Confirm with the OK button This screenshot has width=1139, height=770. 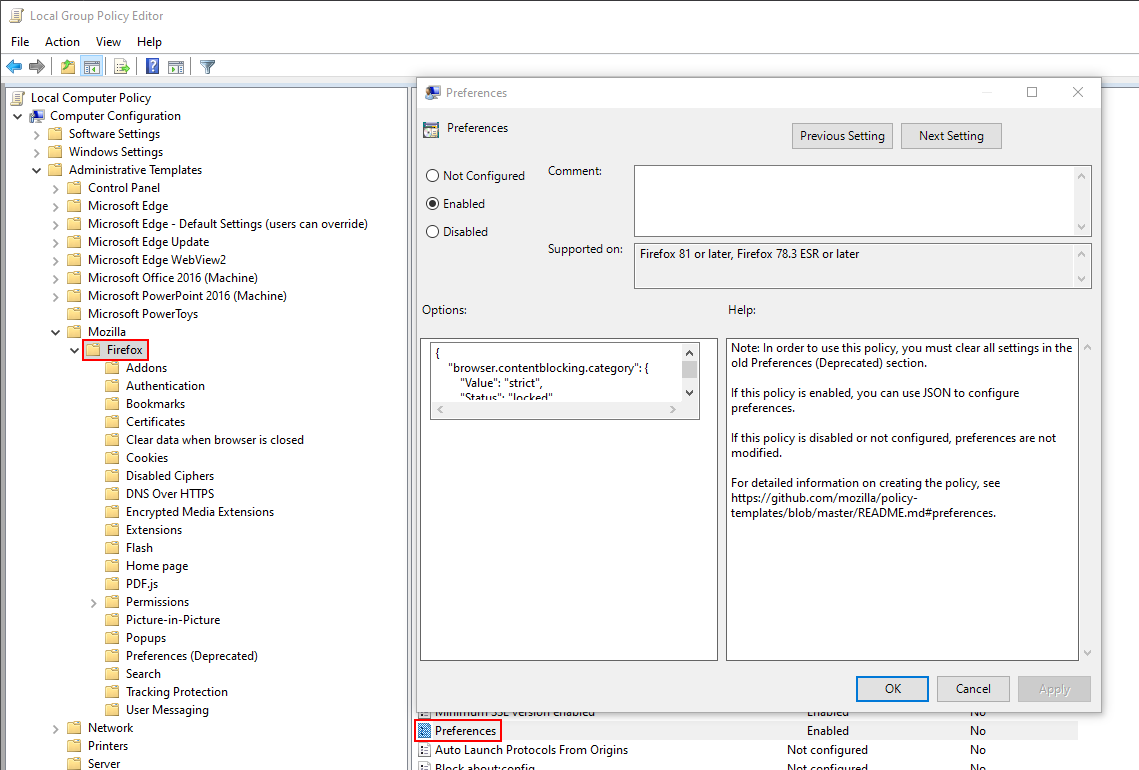point(892,689)
